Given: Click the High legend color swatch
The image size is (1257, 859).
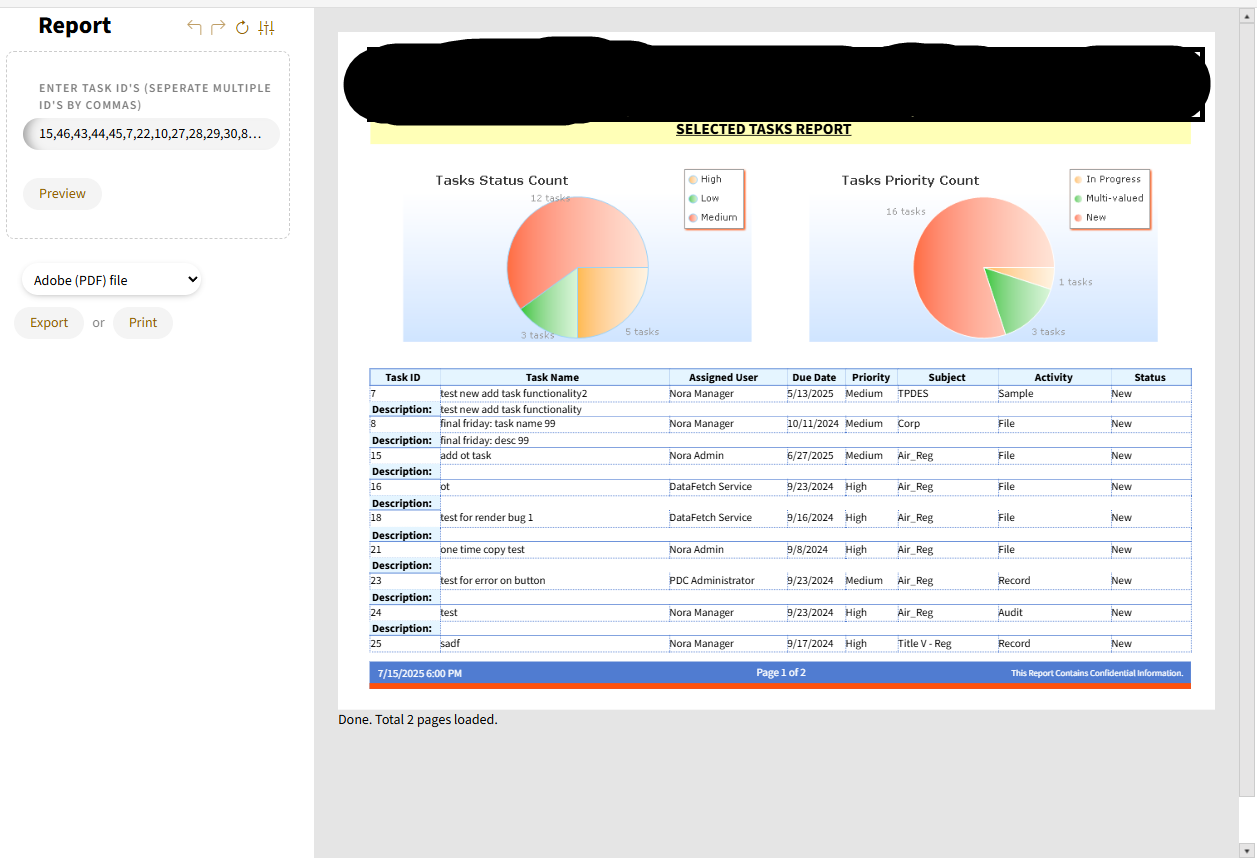Looking at the screenshot, I should 692,180.
